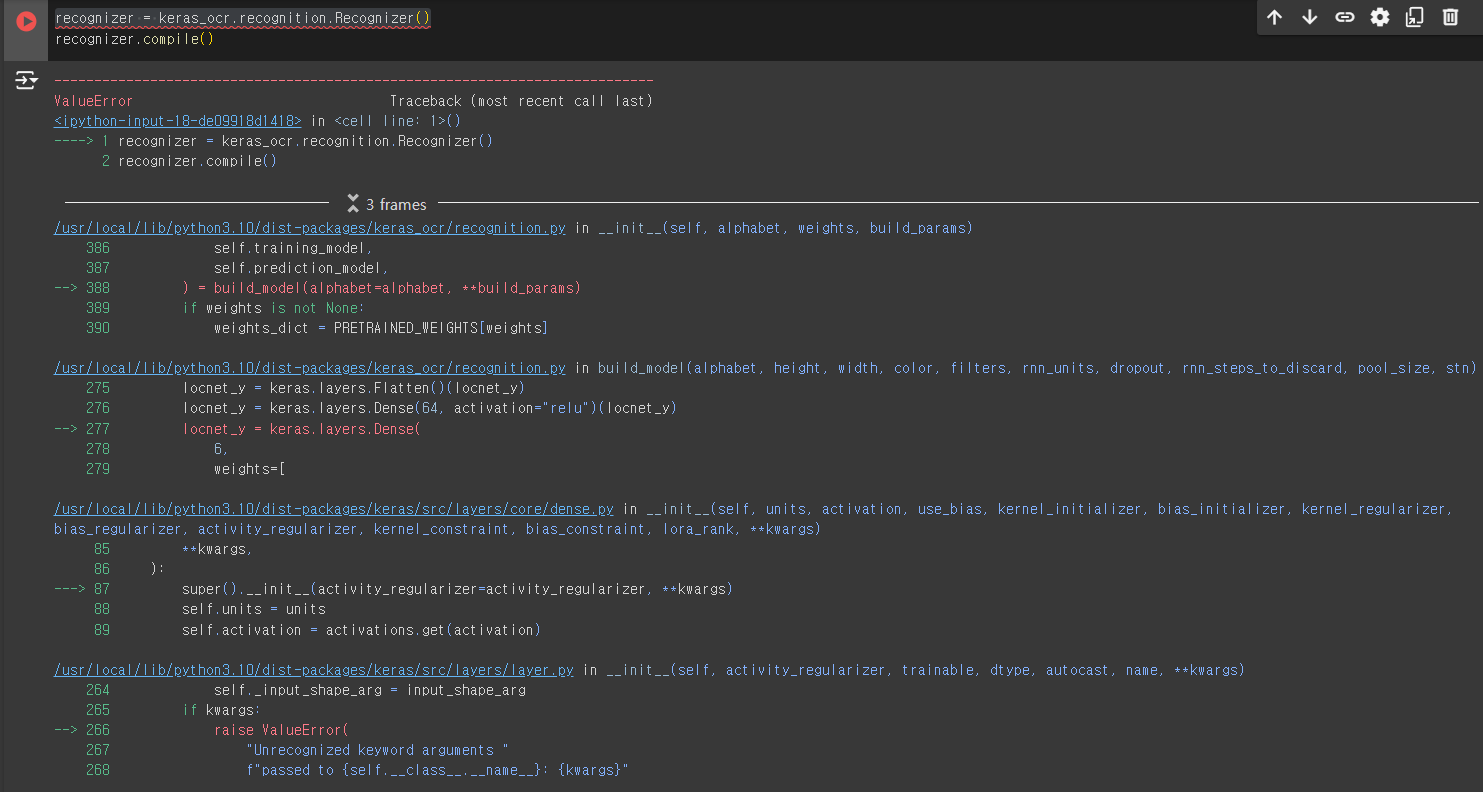The width and height of the screenshot is (1483, 792).
Task: Copy link to cell icon
Action: [x=1345, y=17]
